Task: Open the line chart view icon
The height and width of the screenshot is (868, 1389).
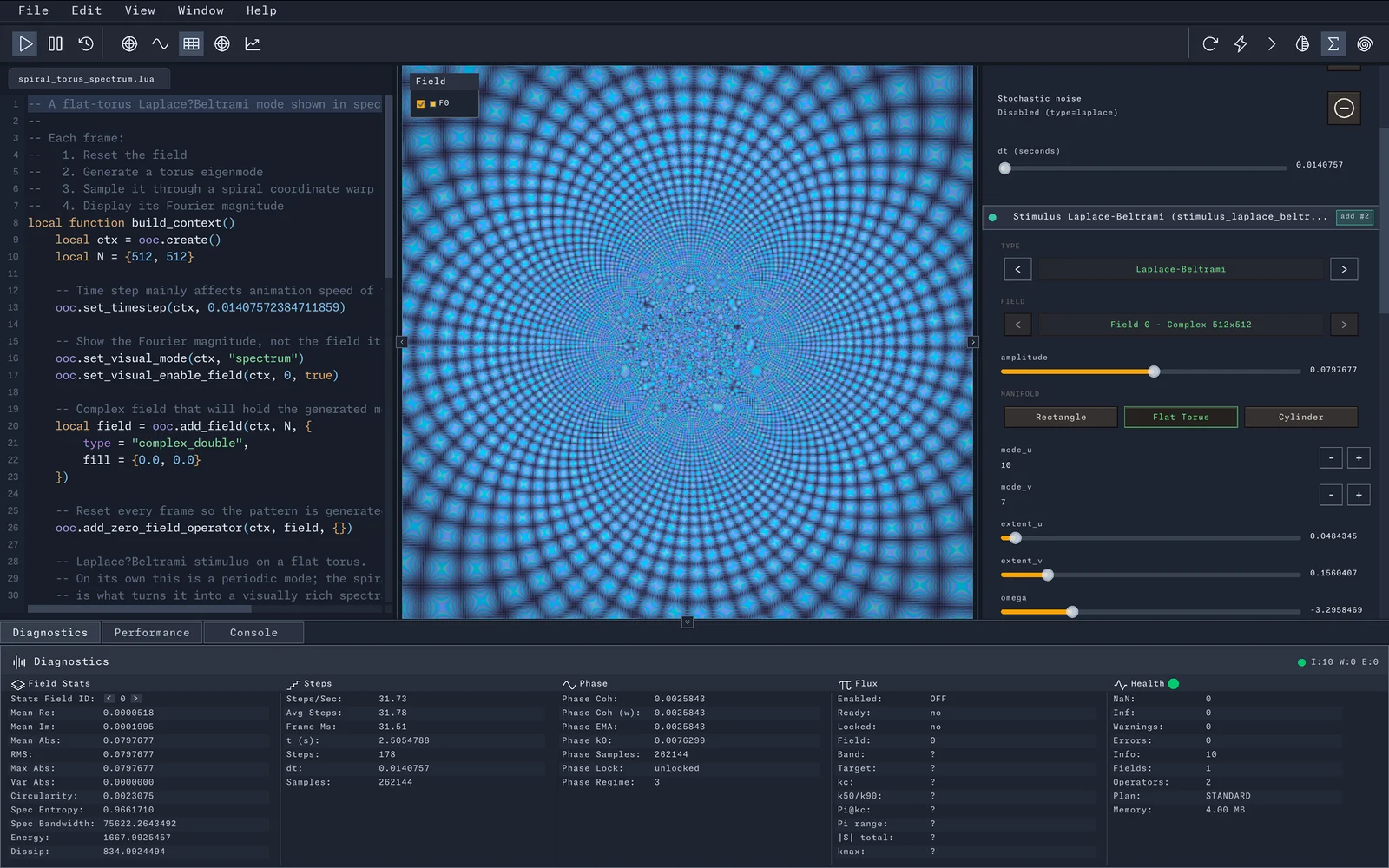Action: [253, 43]
